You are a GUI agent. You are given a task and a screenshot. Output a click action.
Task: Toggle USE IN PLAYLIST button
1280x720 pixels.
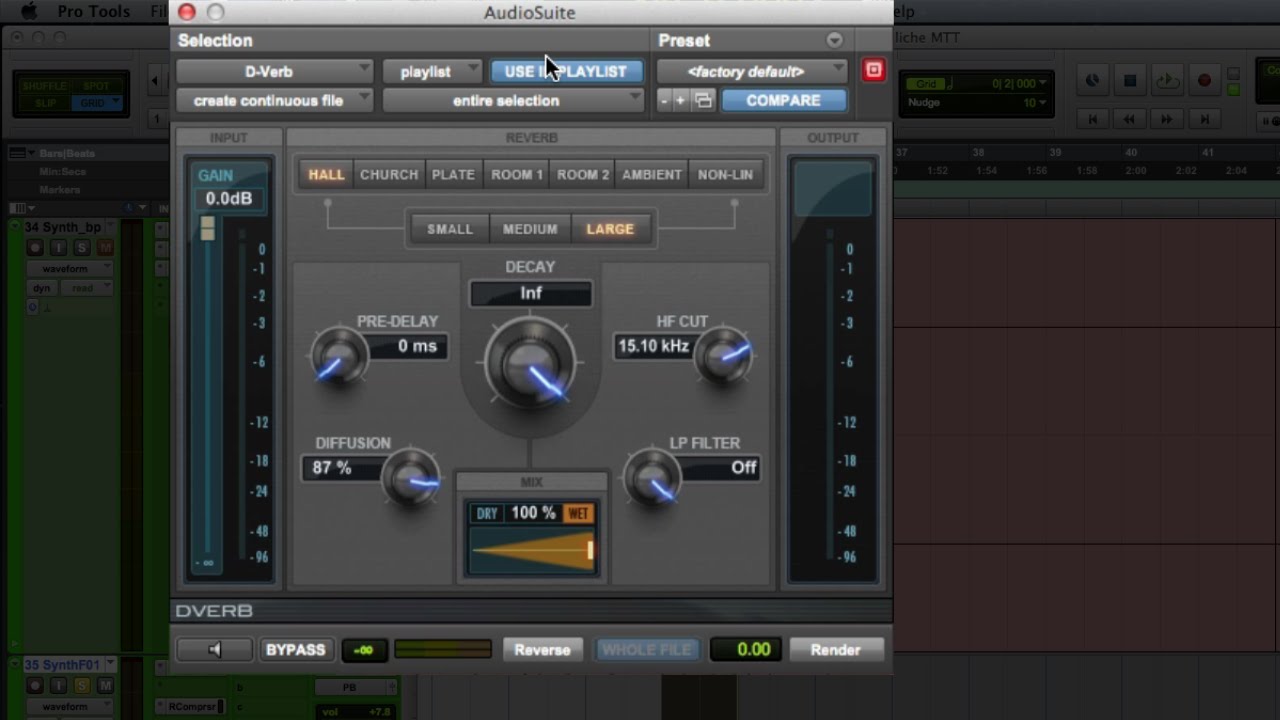[x=566, y=71]
